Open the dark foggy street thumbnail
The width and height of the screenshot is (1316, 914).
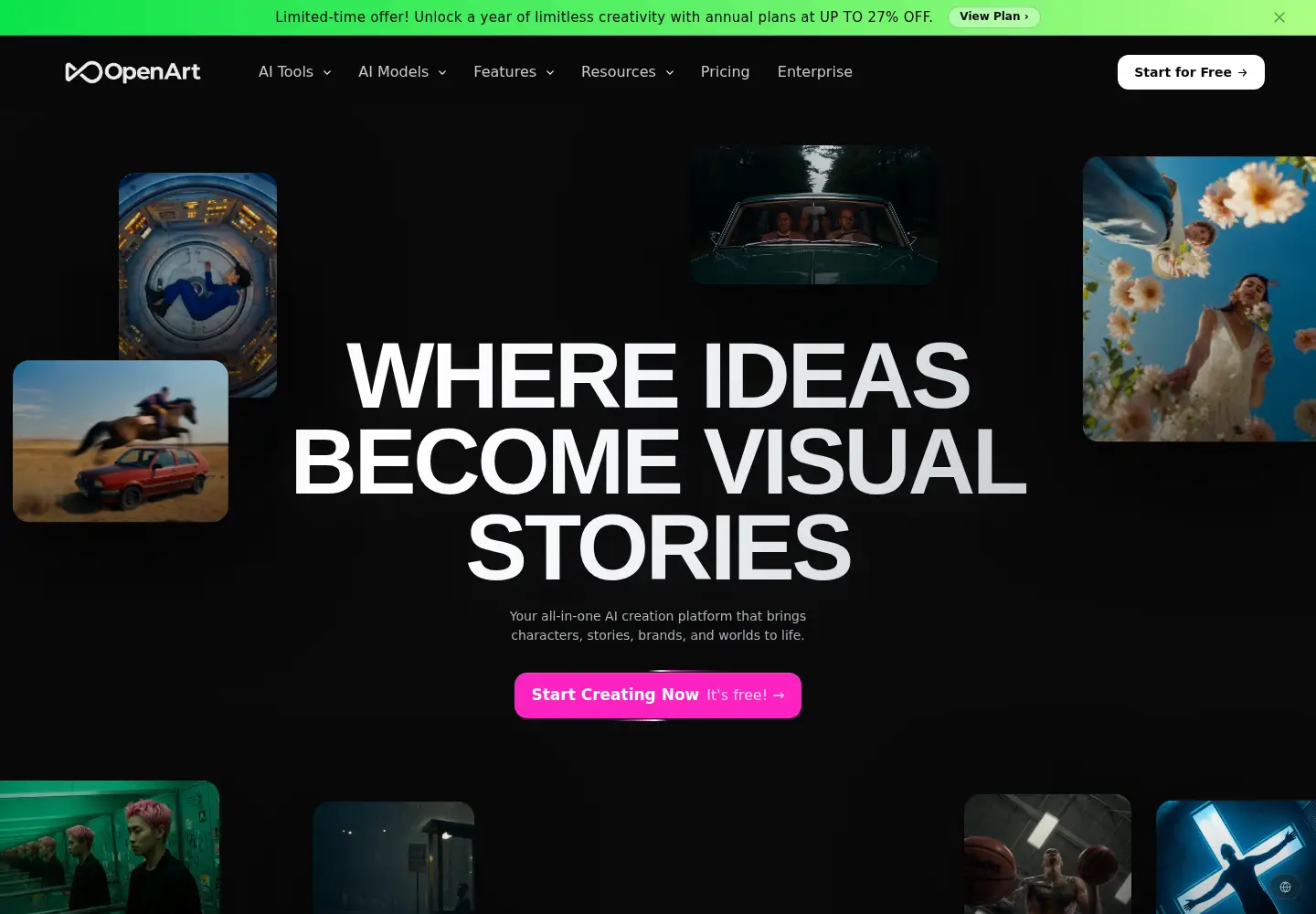(393, 857)
